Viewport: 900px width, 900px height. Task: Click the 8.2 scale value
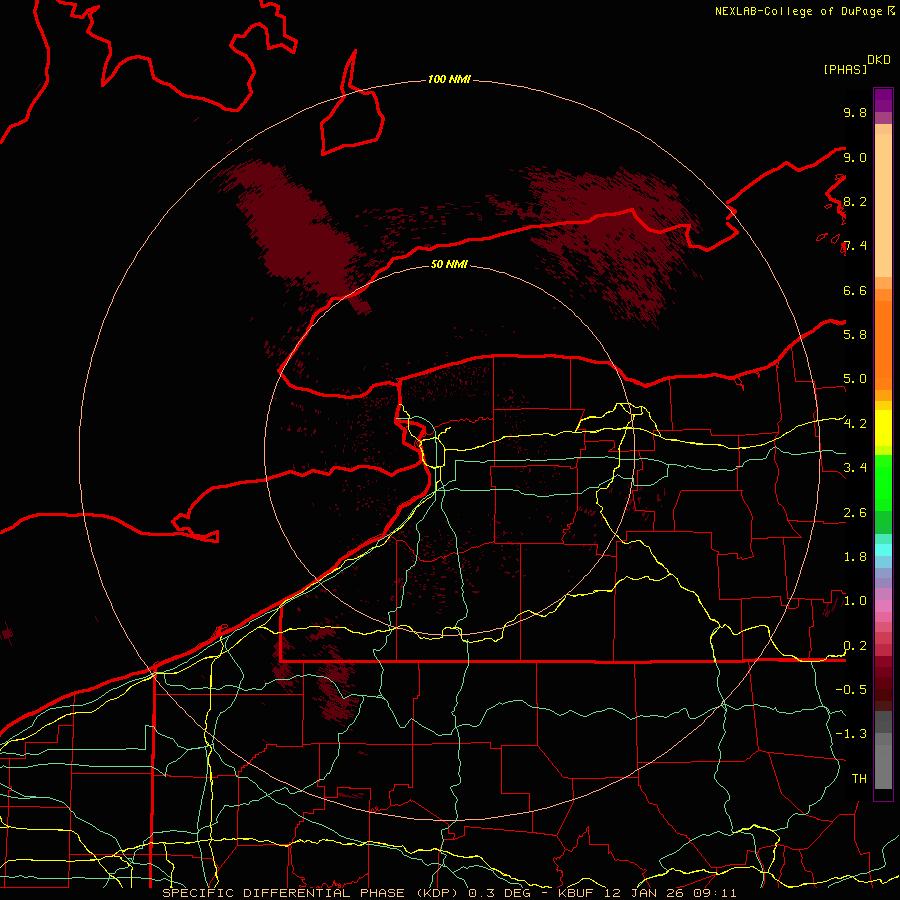click(855, 201)
